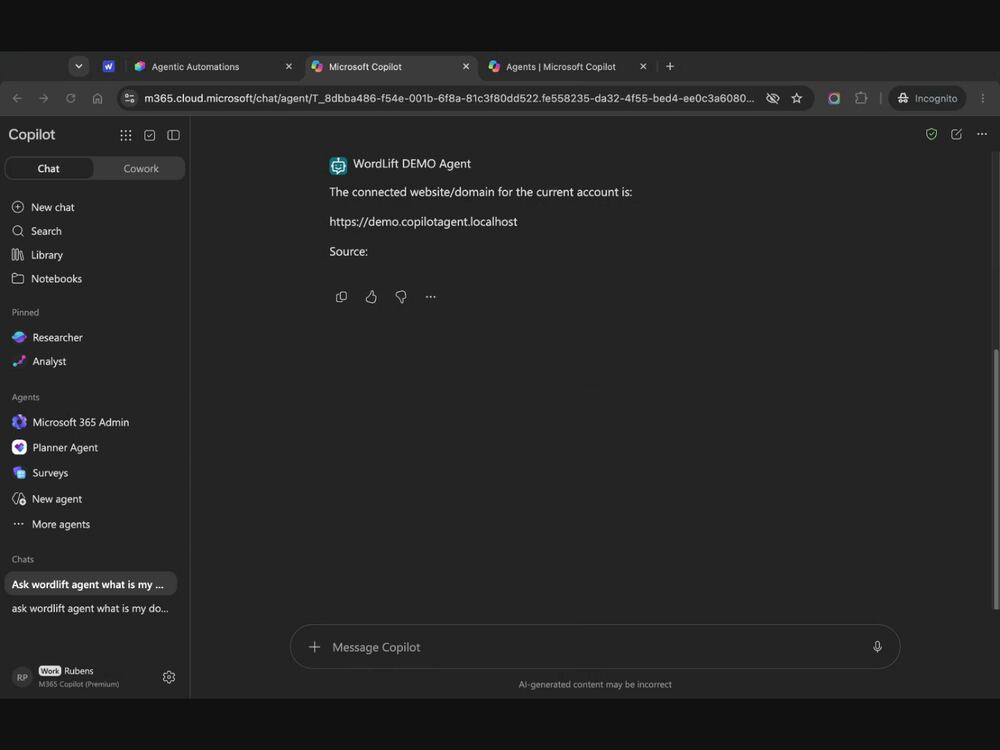
Task: Open Chrome three-dot menu
Action: [x=983, y=98]
